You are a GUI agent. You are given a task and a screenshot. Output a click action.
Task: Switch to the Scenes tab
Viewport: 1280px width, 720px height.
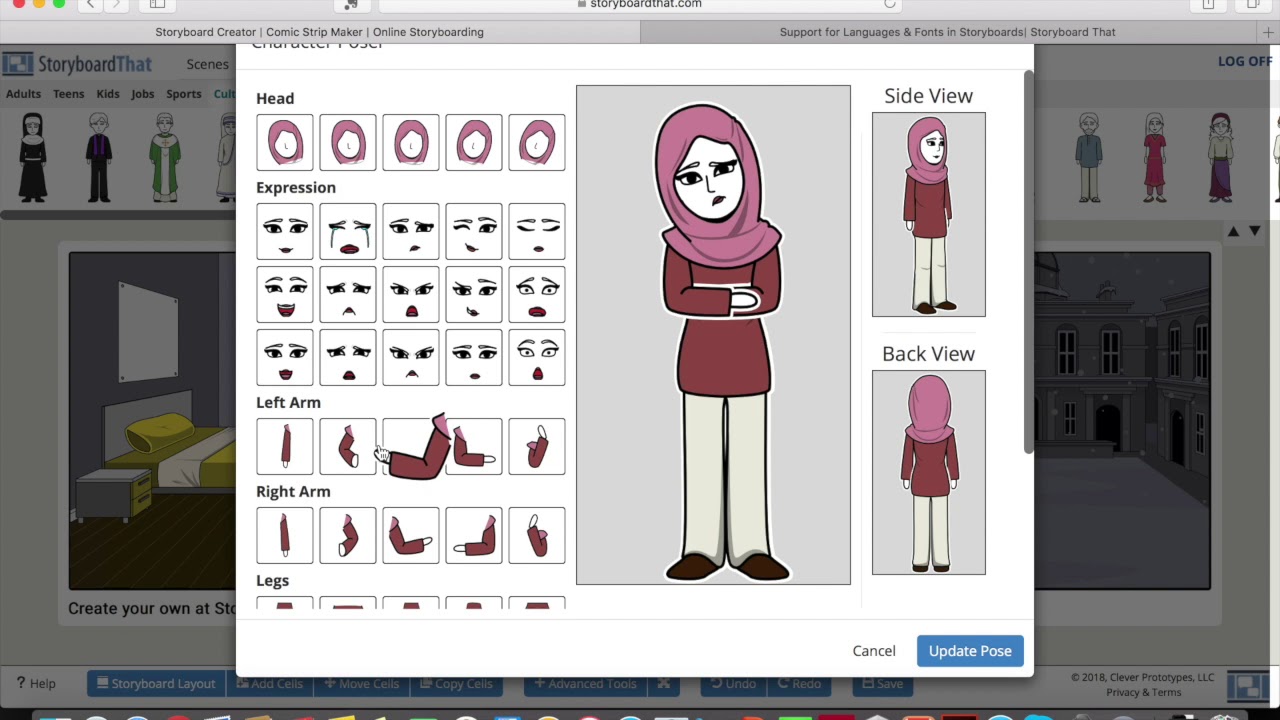point(207,64)
